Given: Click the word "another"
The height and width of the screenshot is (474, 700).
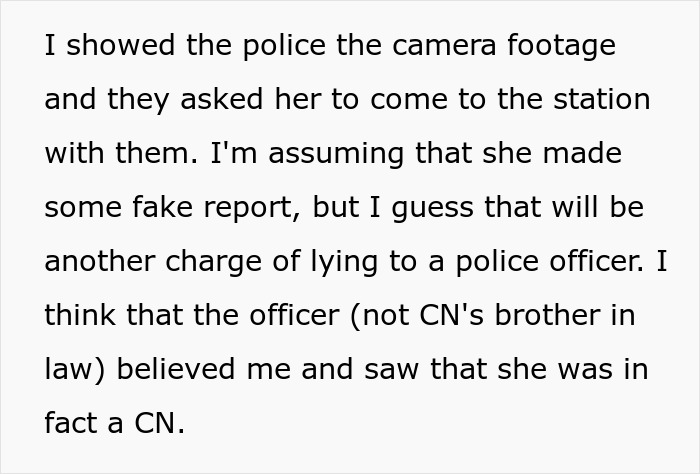Looking at the screenshot, I should pyautogui.click(x=100, y=261).
